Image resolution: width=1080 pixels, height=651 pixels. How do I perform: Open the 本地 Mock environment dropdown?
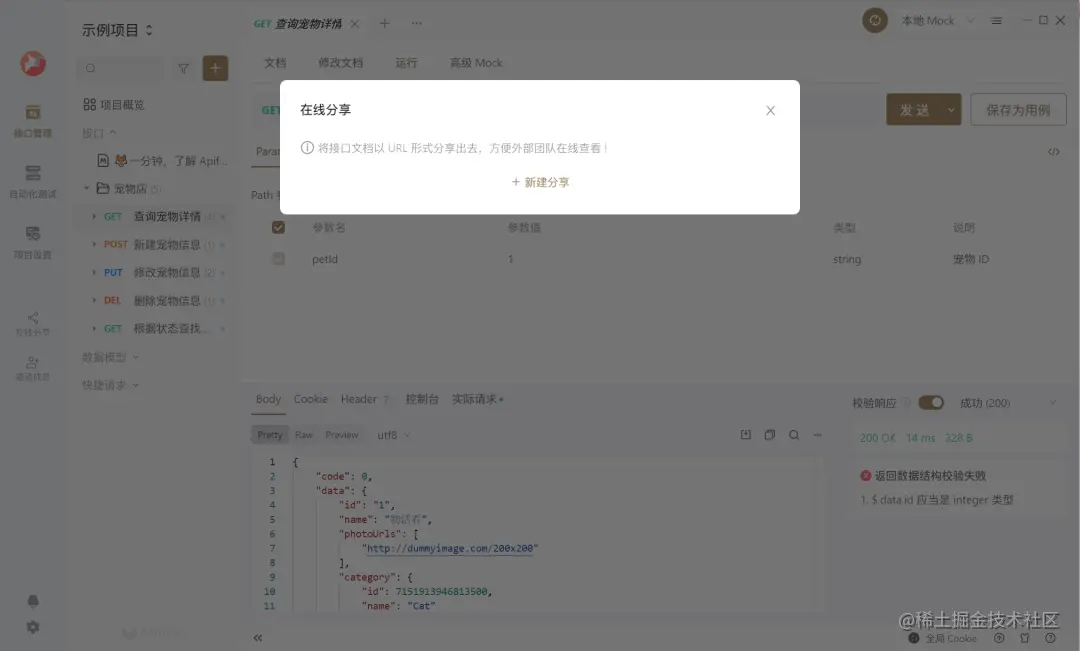[937, 21]
